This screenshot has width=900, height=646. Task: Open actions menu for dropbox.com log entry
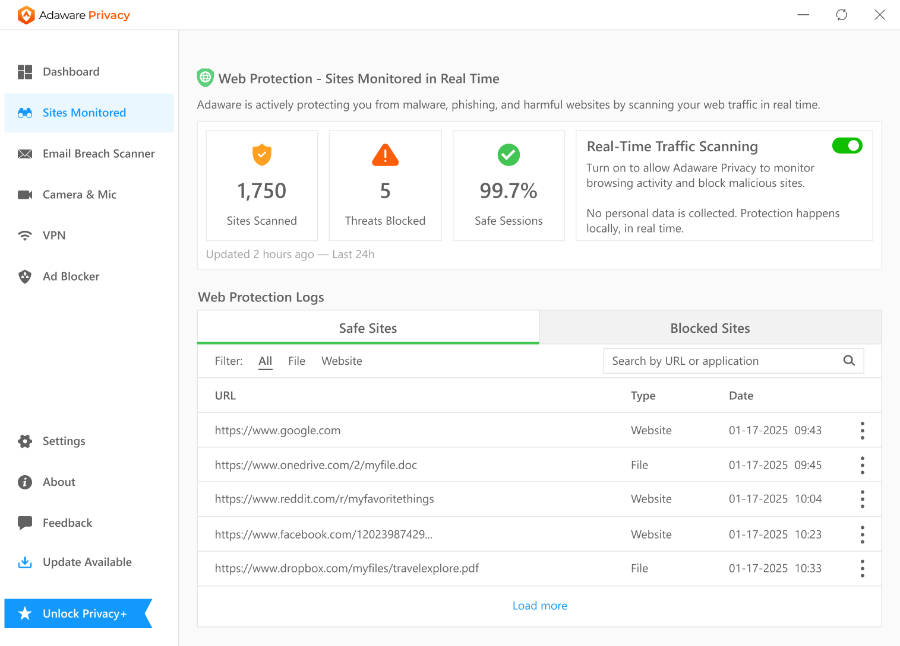pos(862,568)
